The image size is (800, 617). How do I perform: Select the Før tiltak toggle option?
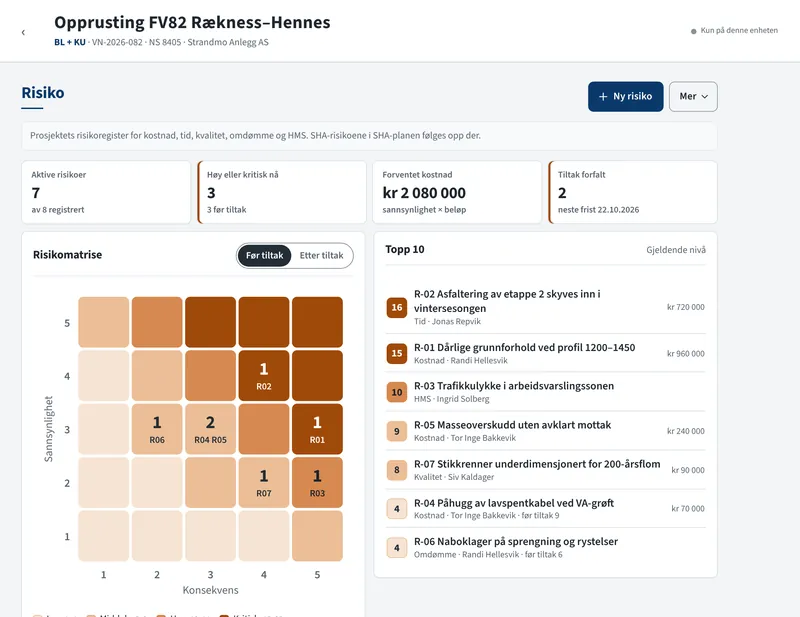click(264, 255)
